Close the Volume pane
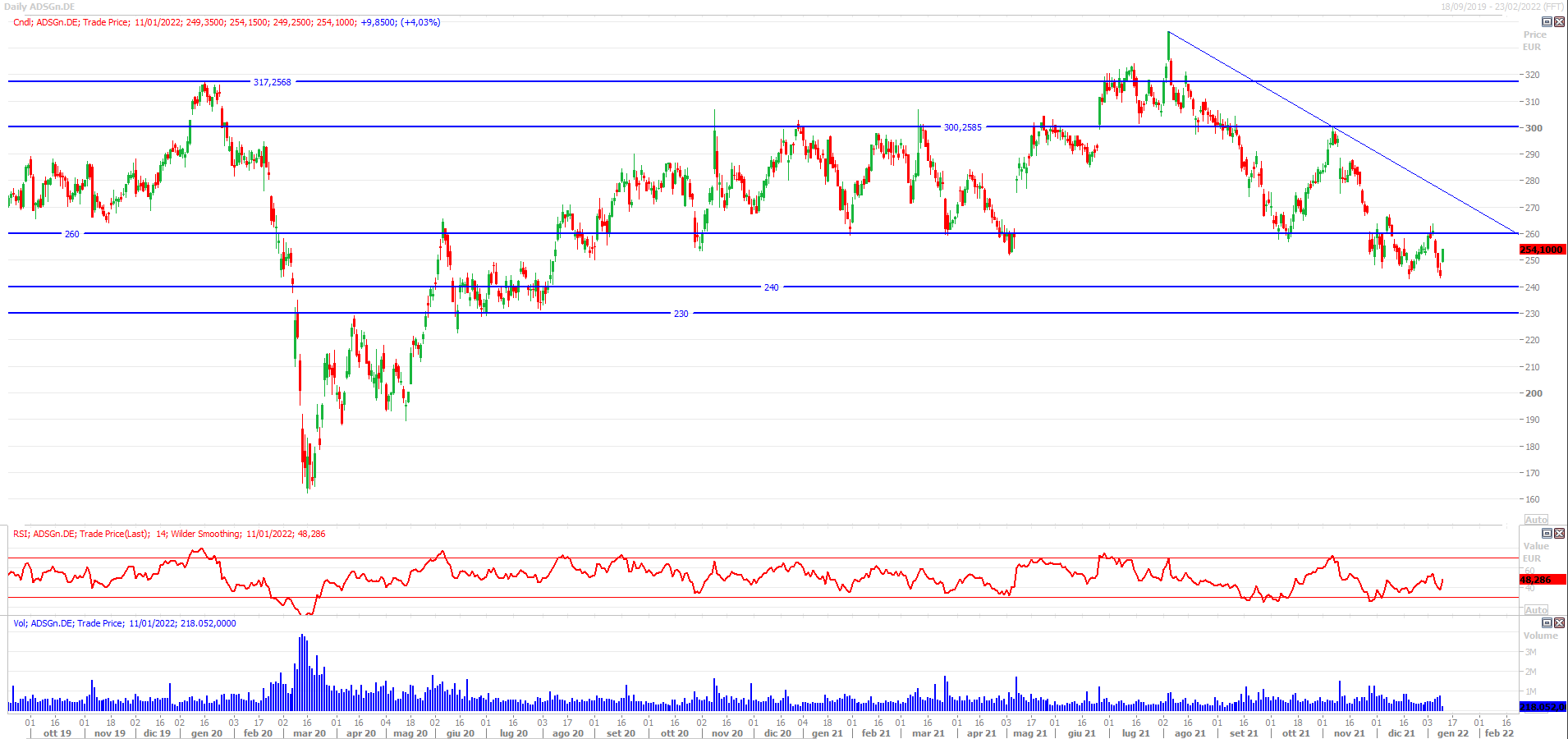This screenshot has height=739, width=1568. coord(1559,622)
